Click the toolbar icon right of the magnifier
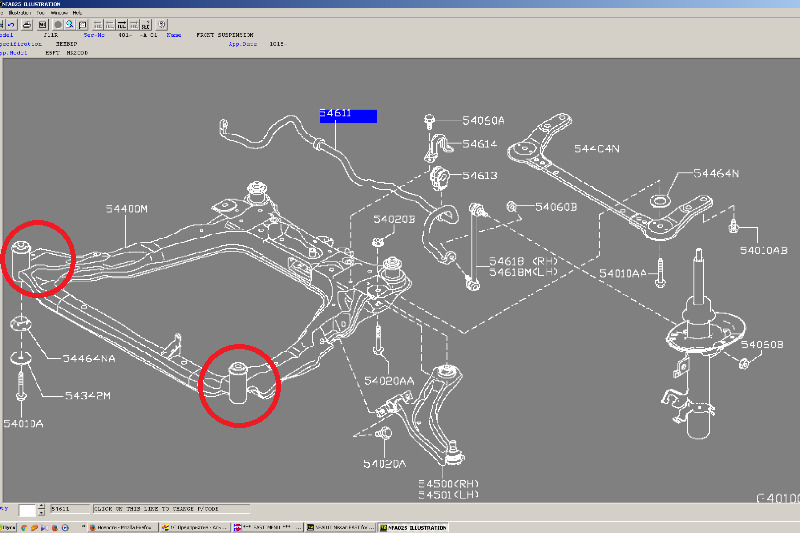800x533 pixels. 82,24
